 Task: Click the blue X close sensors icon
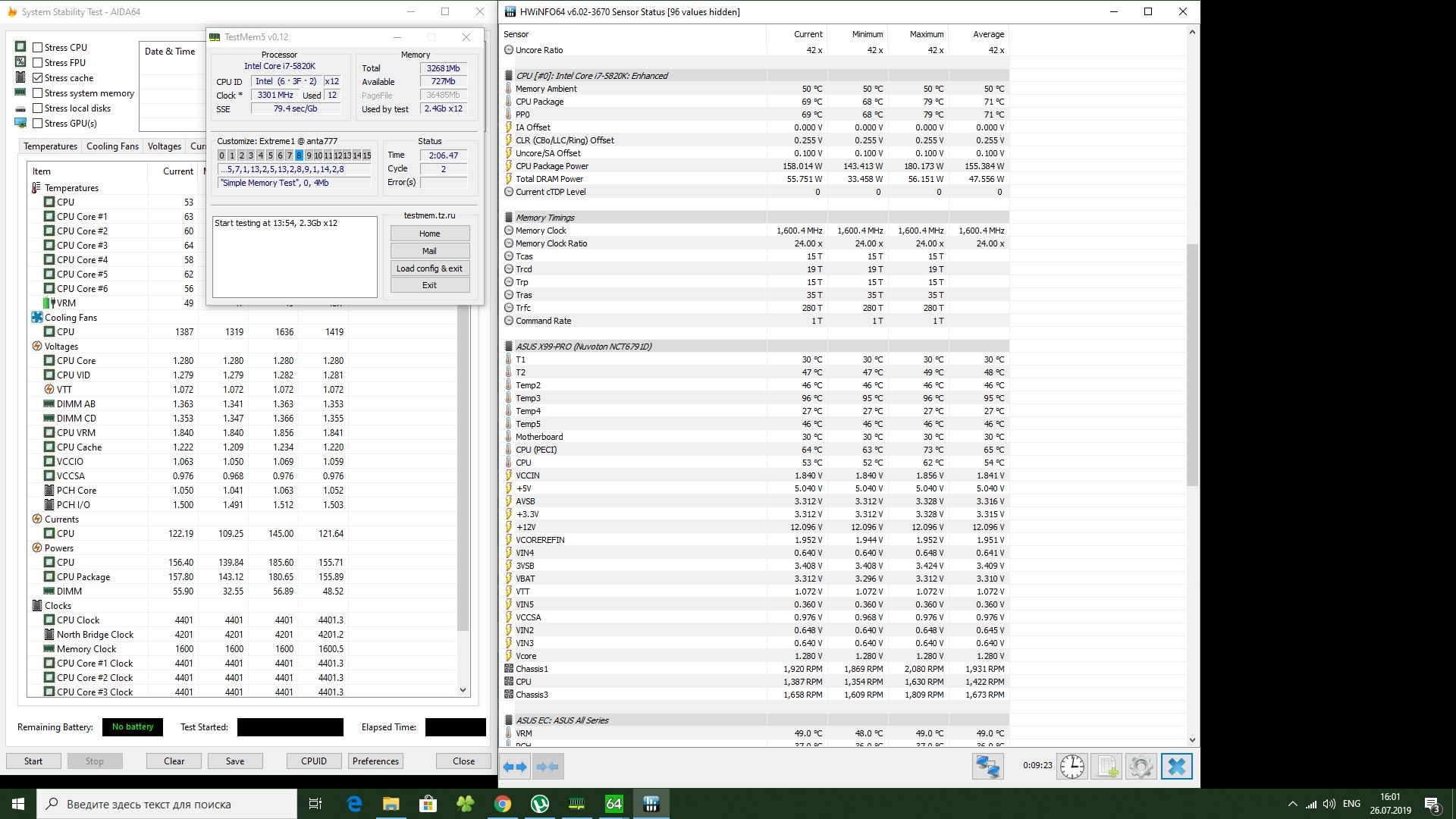[1176, 767]
